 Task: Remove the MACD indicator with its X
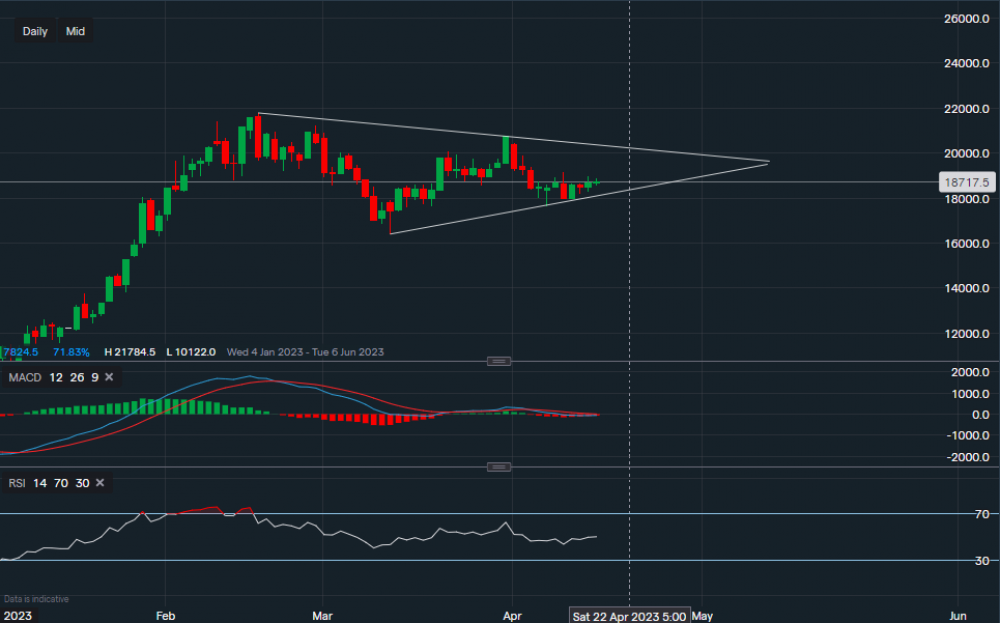109,377
